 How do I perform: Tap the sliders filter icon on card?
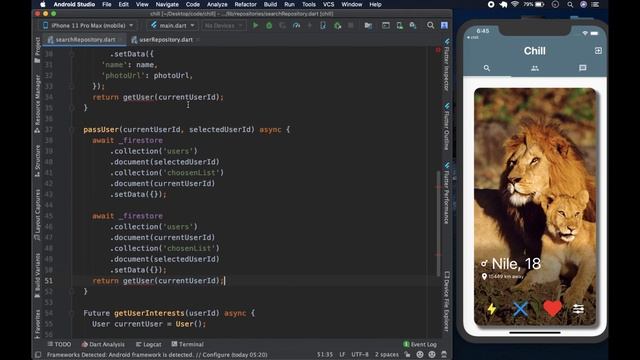click(578, 309)
